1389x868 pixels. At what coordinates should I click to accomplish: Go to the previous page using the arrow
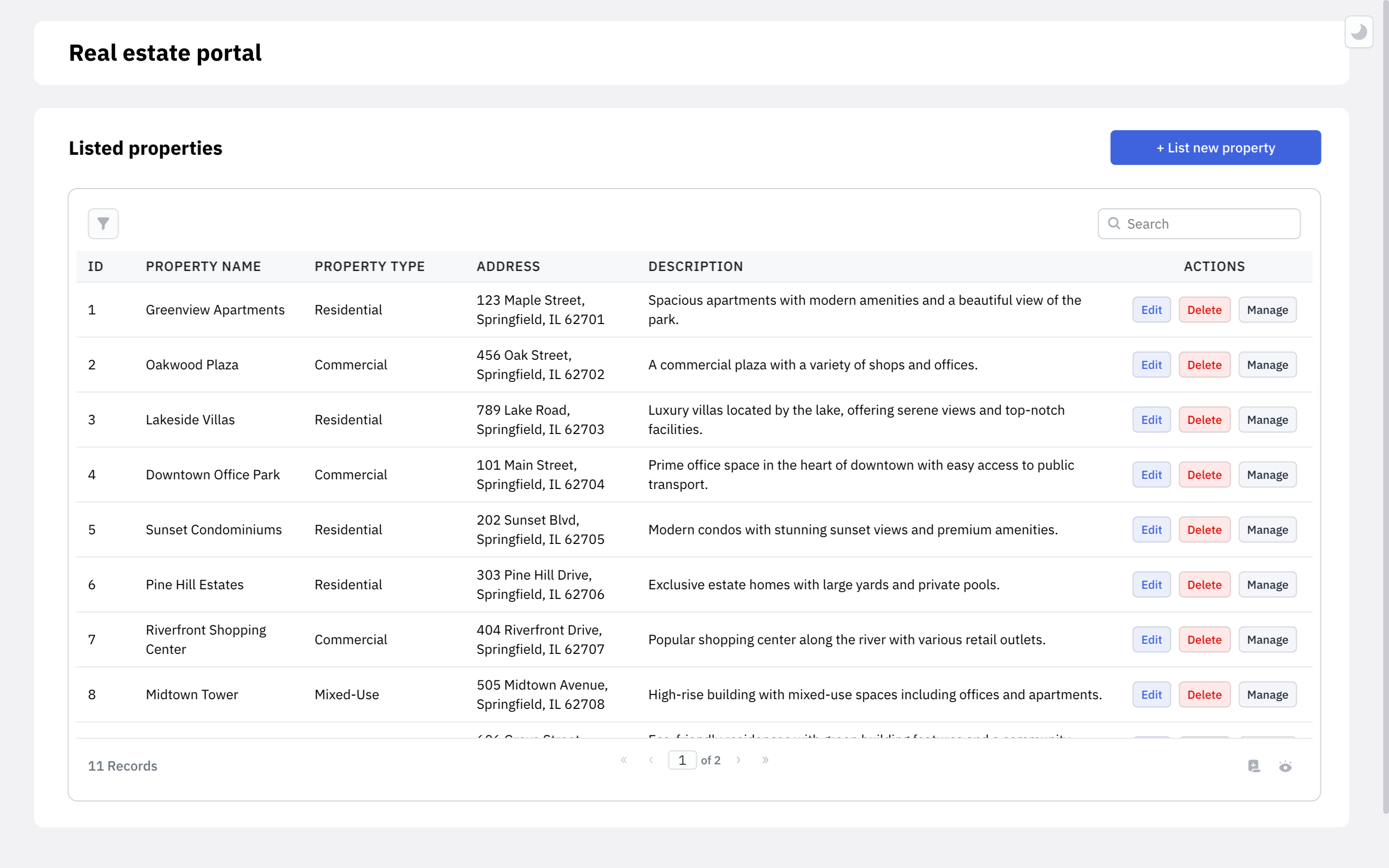(x=651, y=760)
